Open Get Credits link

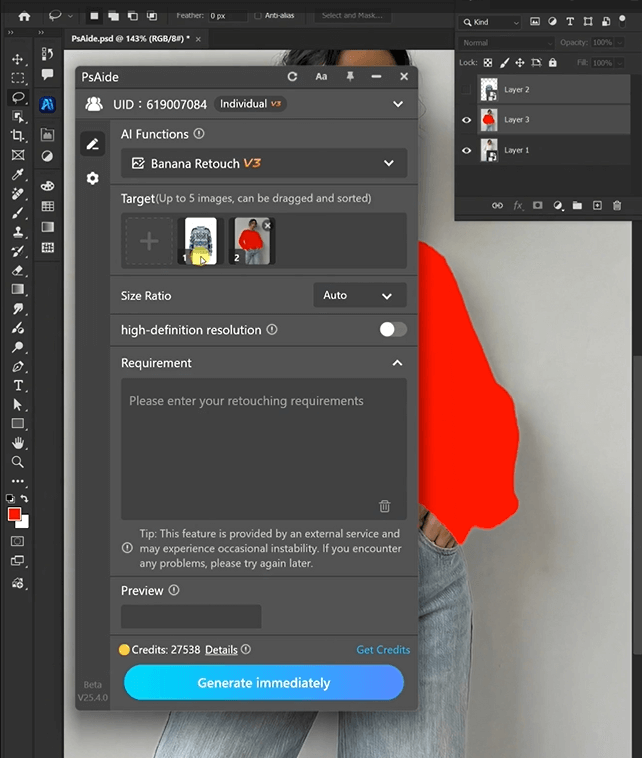(x=383, y=650)
